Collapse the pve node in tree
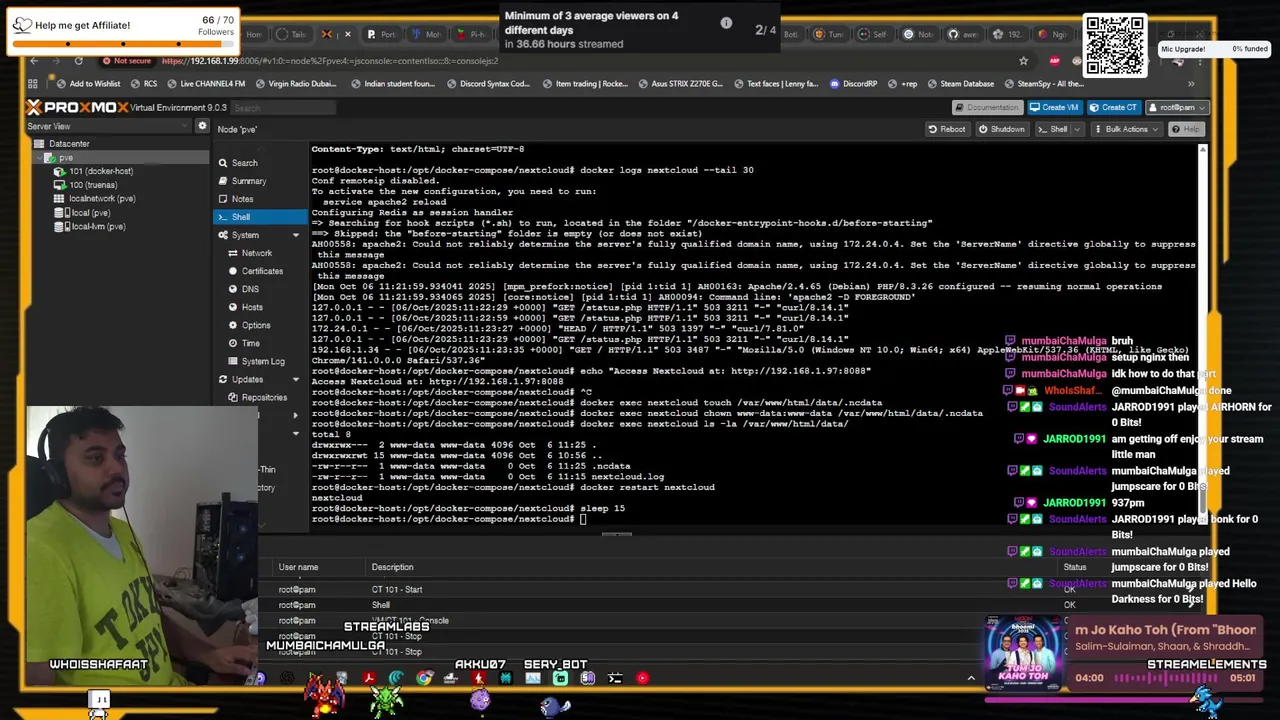 [39, 158]
